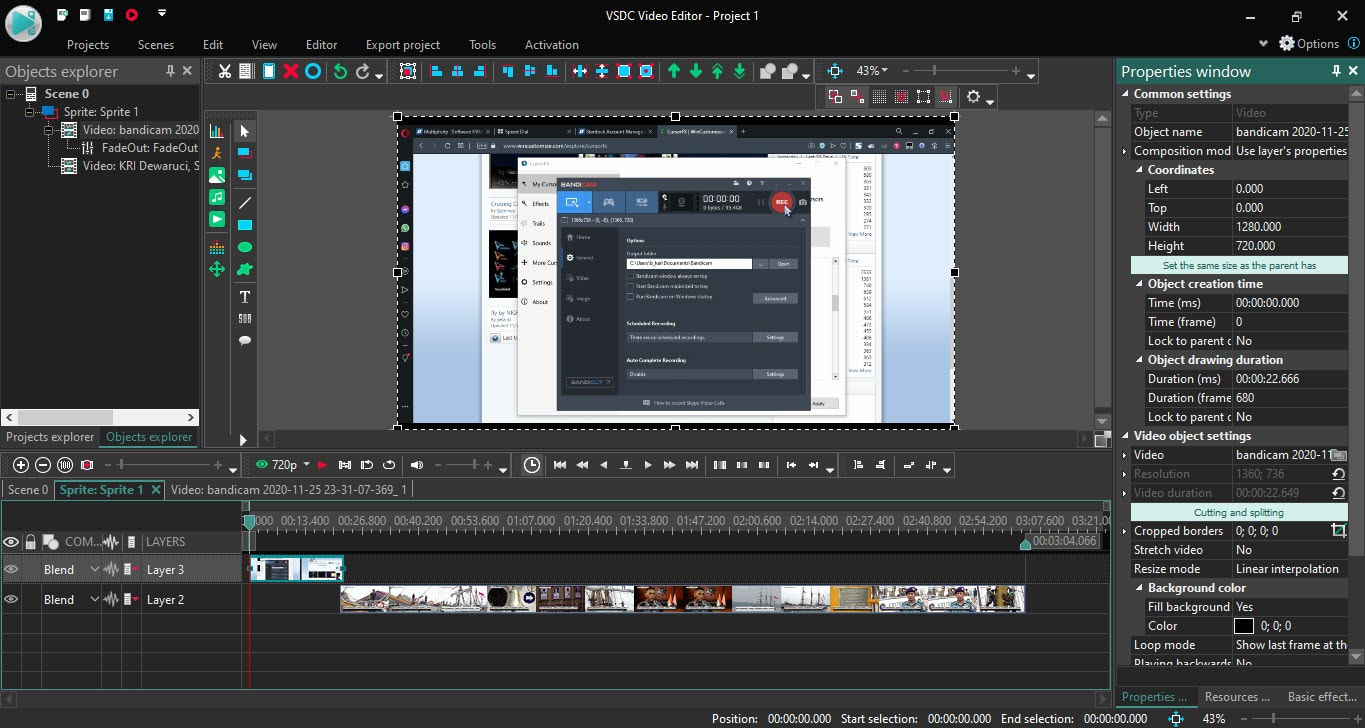Toggle the lock icon in timeline header
The width and height of the screenshot is (1365, 728).
(x=31, y=542)
